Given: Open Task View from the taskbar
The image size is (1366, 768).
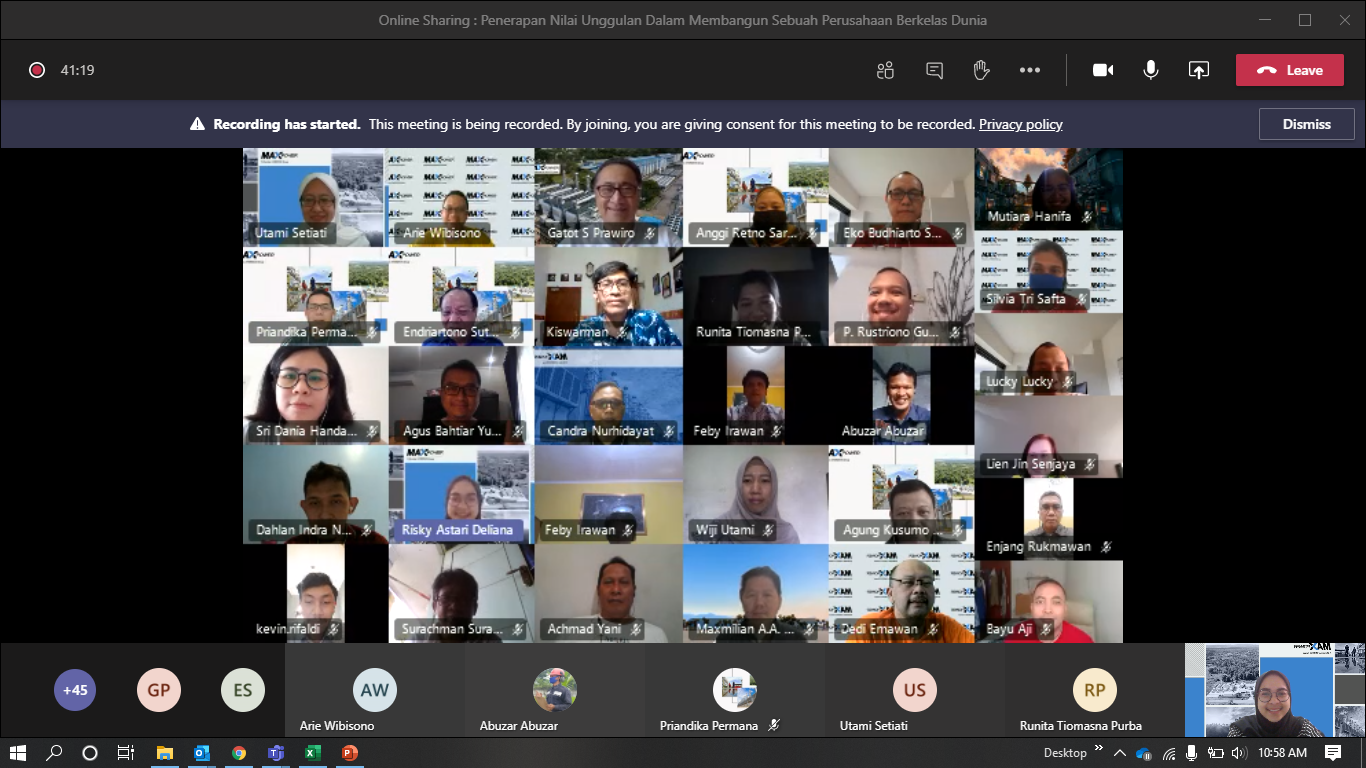Looking at the screenshot, I should click(126, 753).
